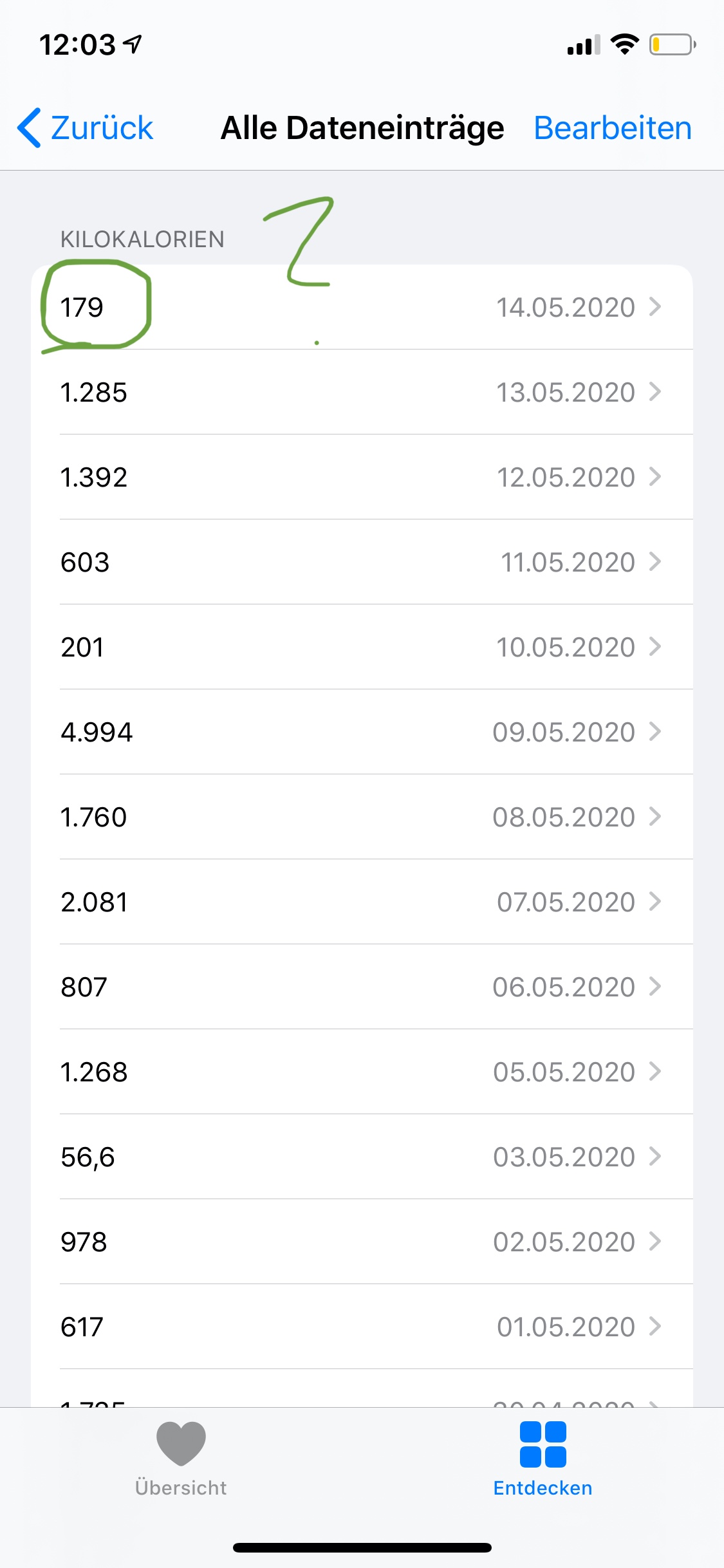
Task: Tap the back chevron icon
Action: (x=30, y=128)
